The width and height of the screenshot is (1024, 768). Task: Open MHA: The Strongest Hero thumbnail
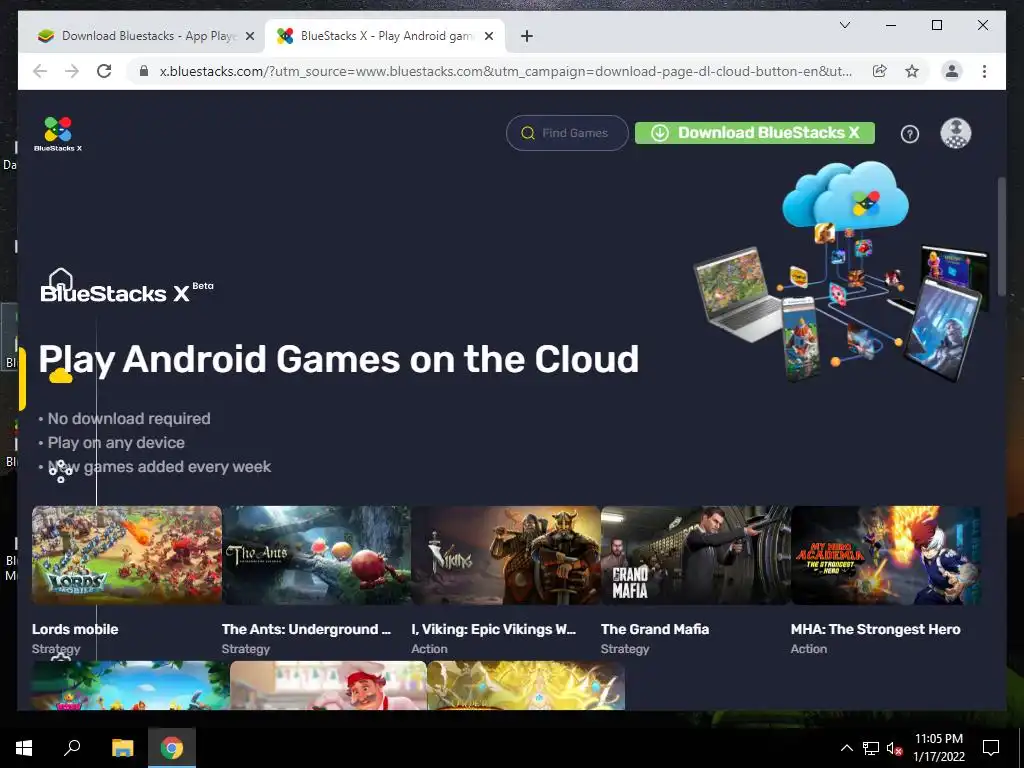[x=886, y=555]
